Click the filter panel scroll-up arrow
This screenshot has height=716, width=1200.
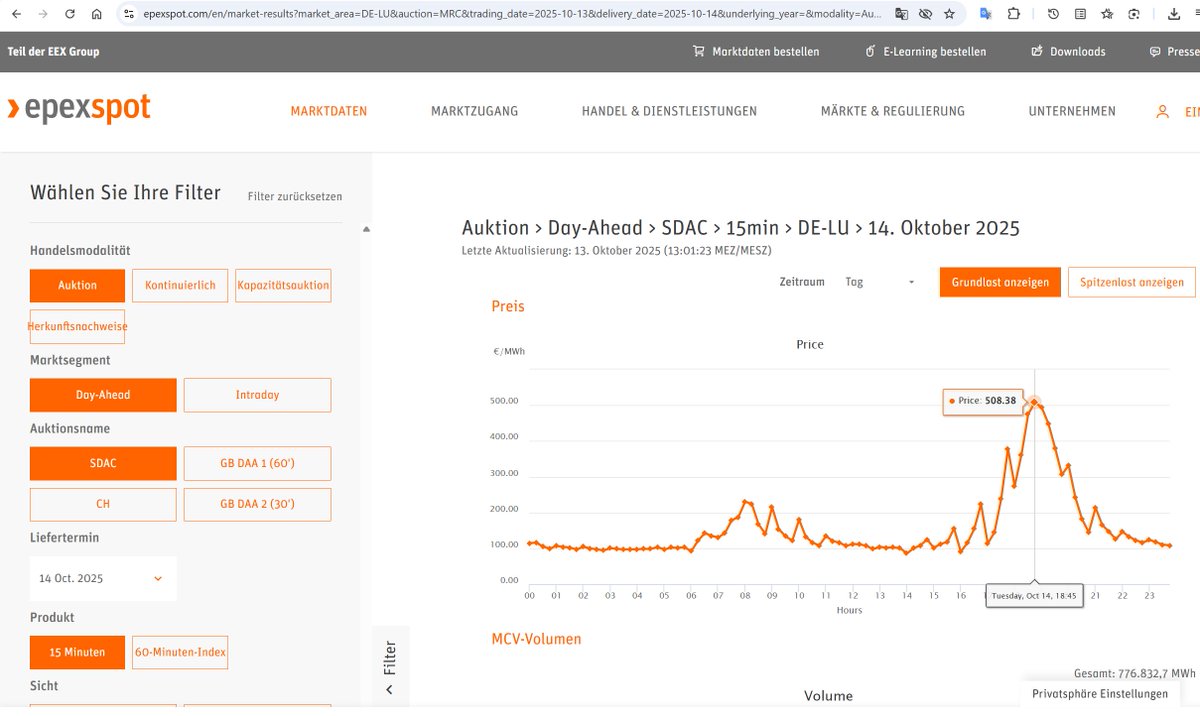tap(366, 229)
